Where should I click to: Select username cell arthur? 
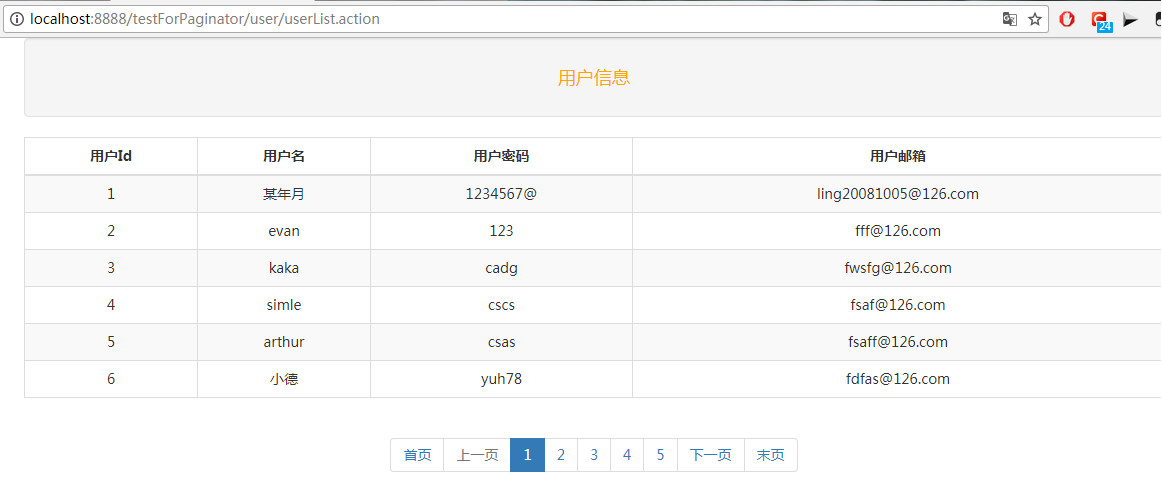284,342
